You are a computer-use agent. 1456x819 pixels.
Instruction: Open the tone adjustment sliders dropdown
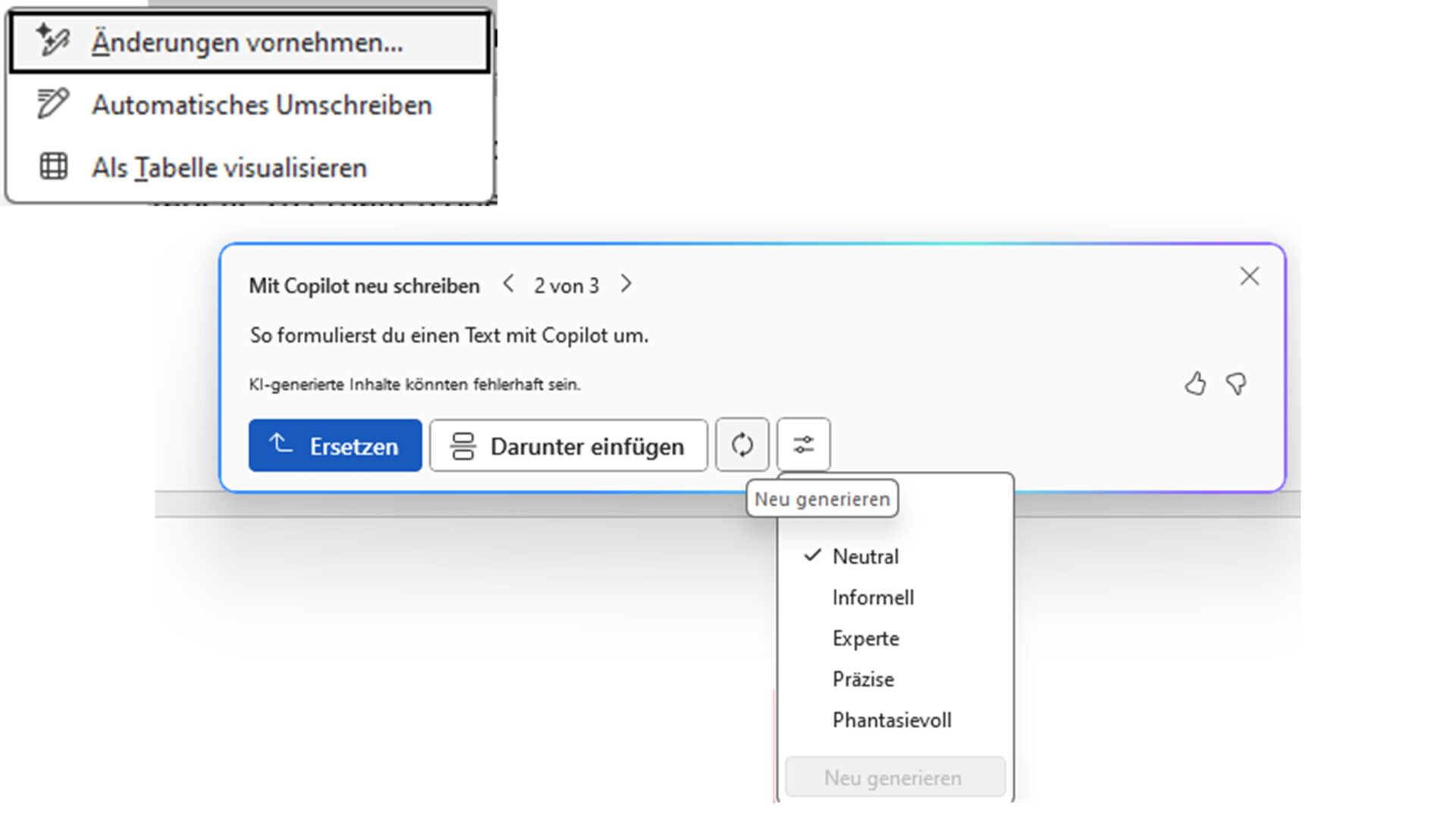pyautogui.click(x=804, y=444)
